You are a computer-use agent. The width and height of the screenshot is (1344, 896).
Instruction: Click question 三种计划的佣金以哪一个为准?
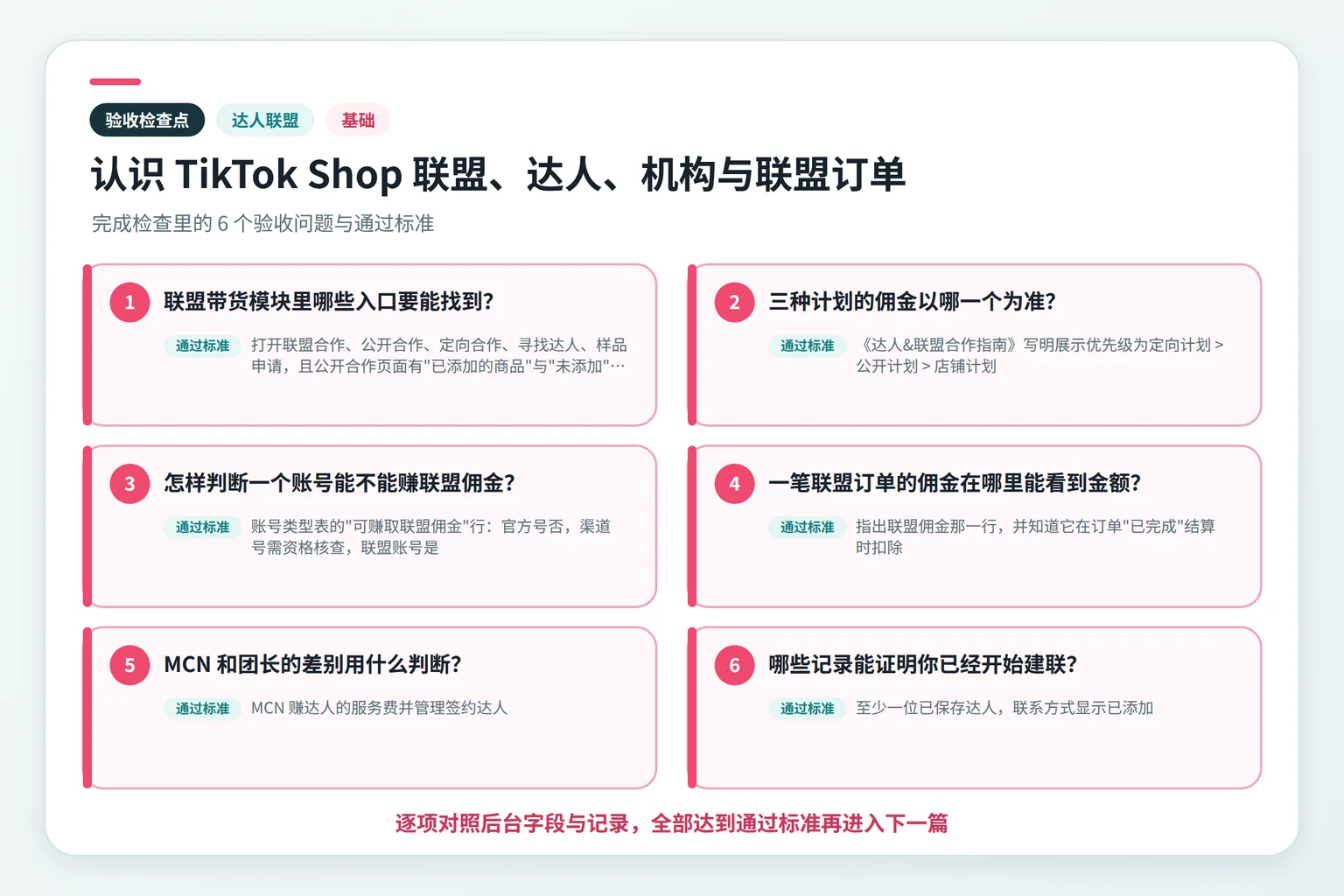pos(913,302)
